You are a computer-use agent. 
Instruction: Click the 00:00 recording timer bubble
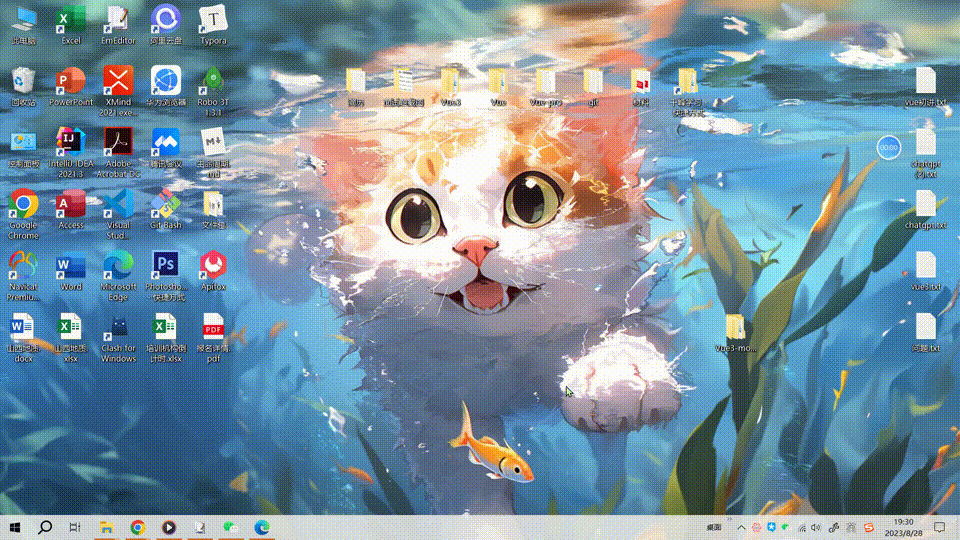click(x=888, y=148)
